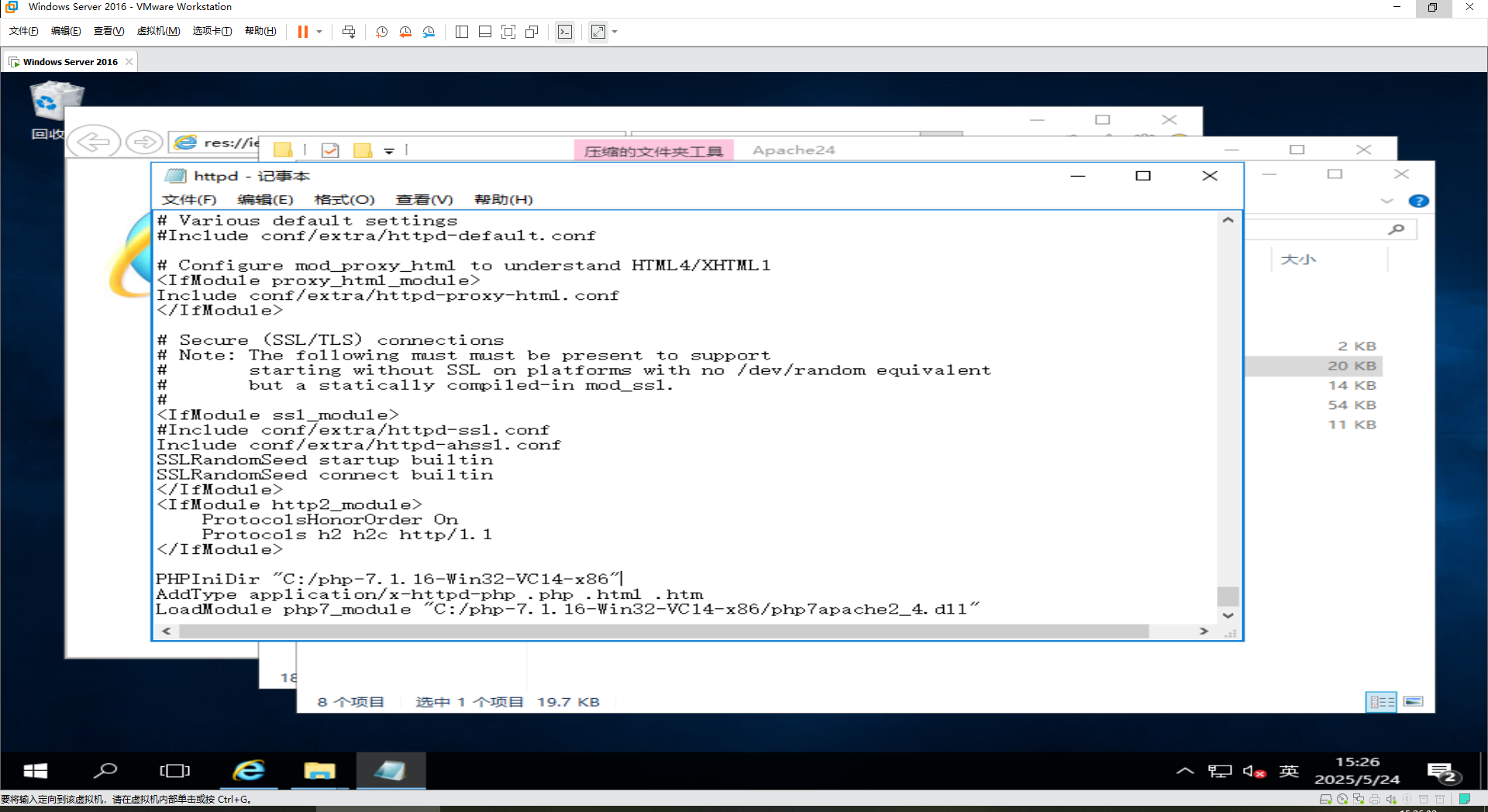1488x812 pixels.
Task: Open VMware 文件(F) menu
Action: click(23, 31)
